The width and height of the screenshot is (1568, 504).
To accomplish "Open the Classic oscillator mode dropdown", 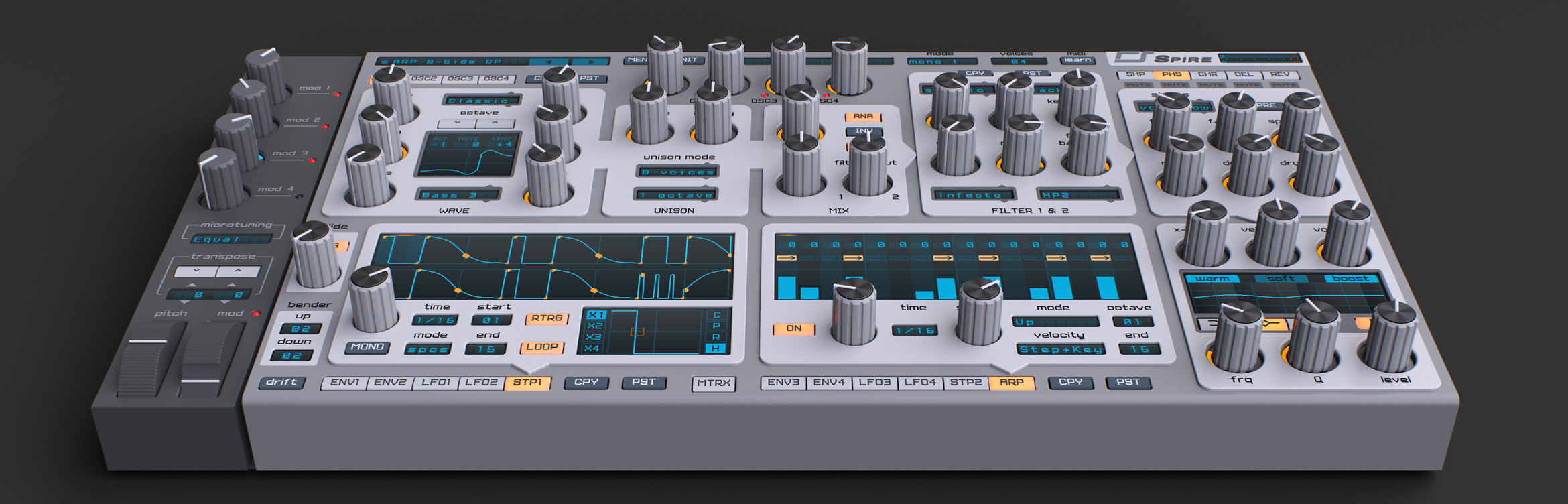I will point(482,101).
